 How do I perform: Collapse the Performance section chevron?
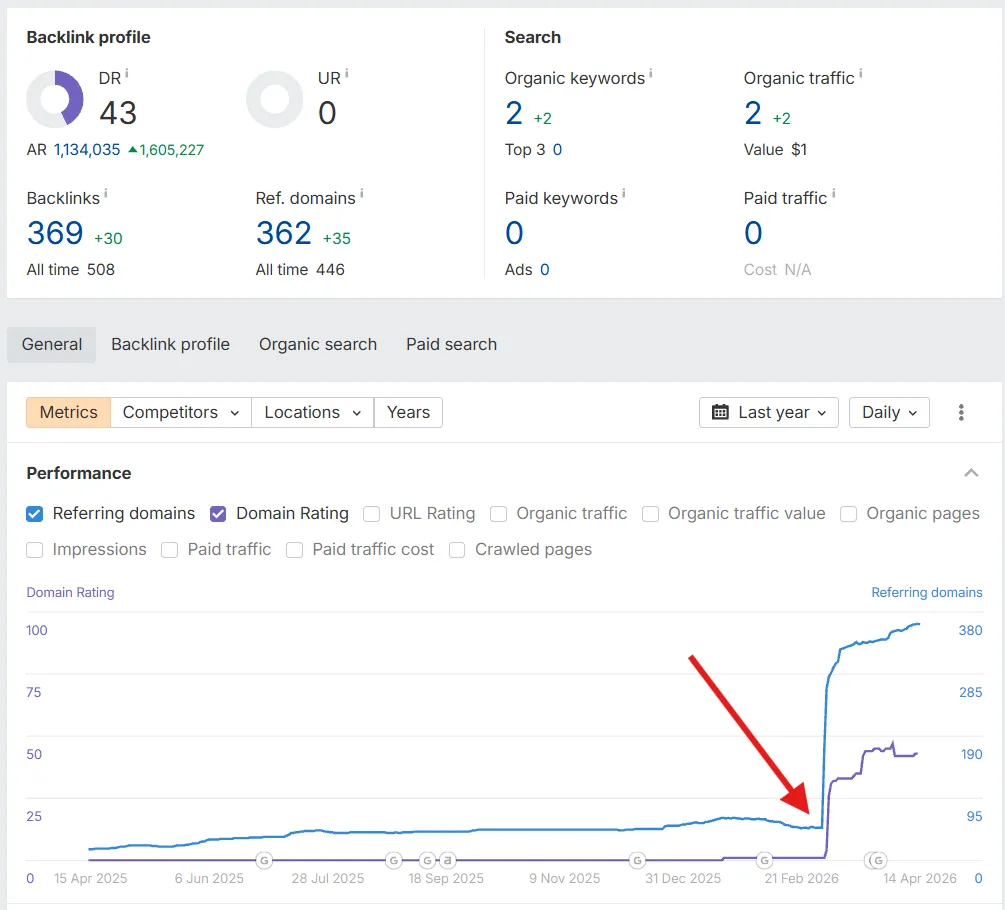click(x=970, y=473)
